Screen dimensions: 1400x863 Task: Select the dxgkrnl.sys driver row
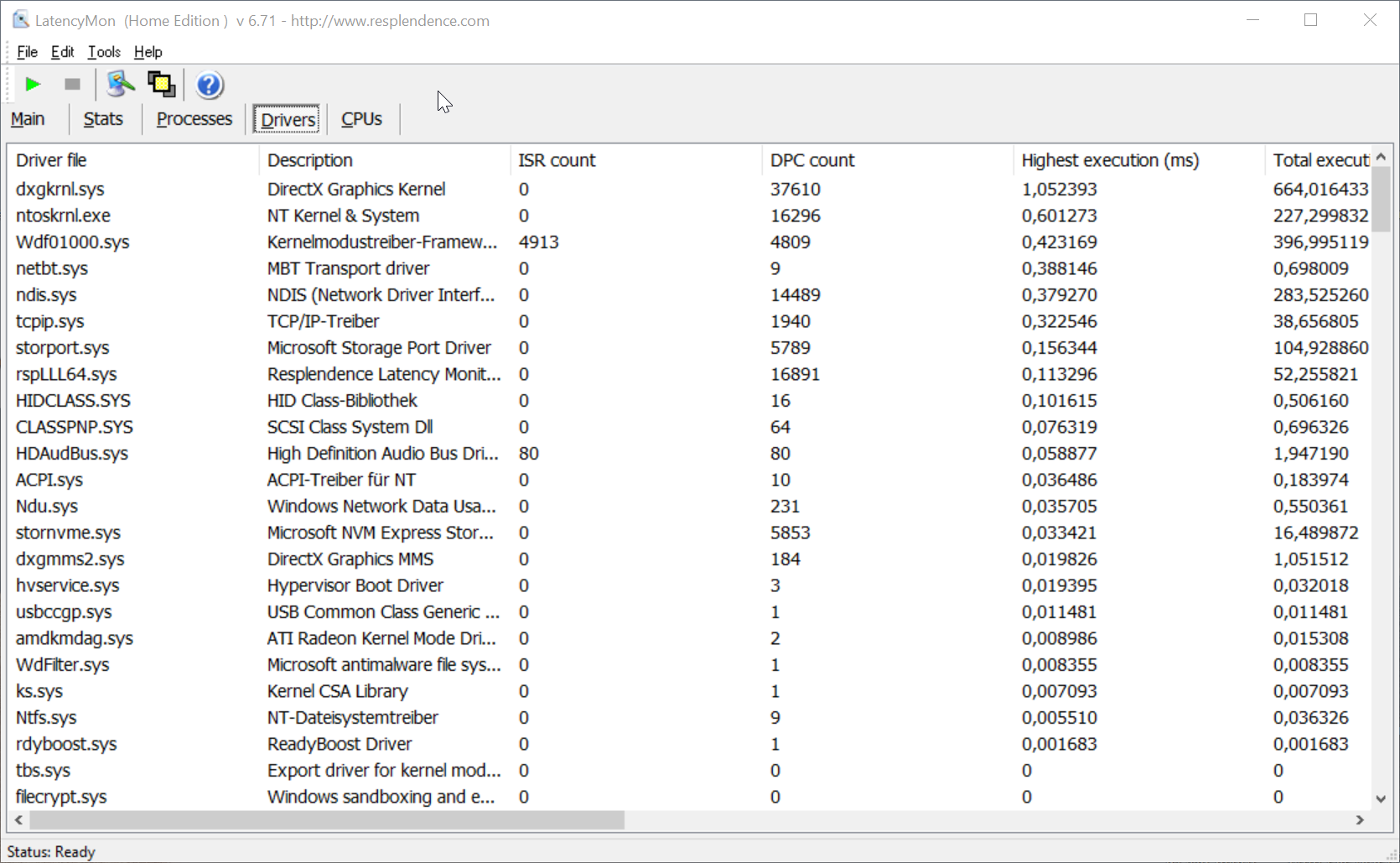(x=60, y=190)
